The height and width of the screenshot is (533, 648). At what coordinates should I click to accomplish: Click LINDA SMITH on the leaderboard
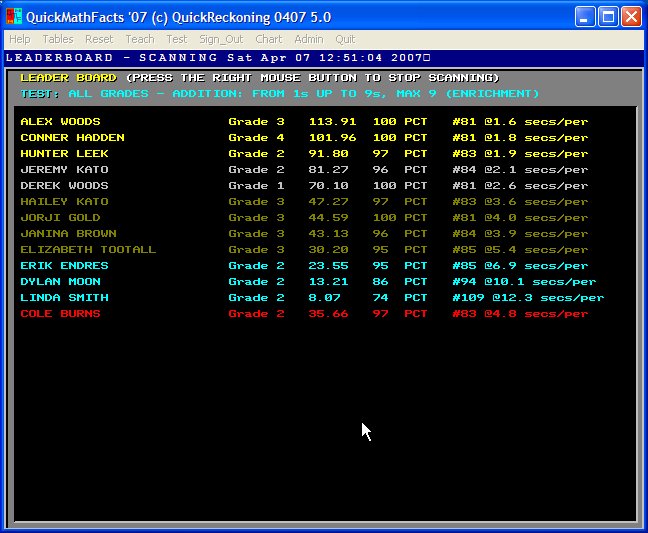coord(64,298)
